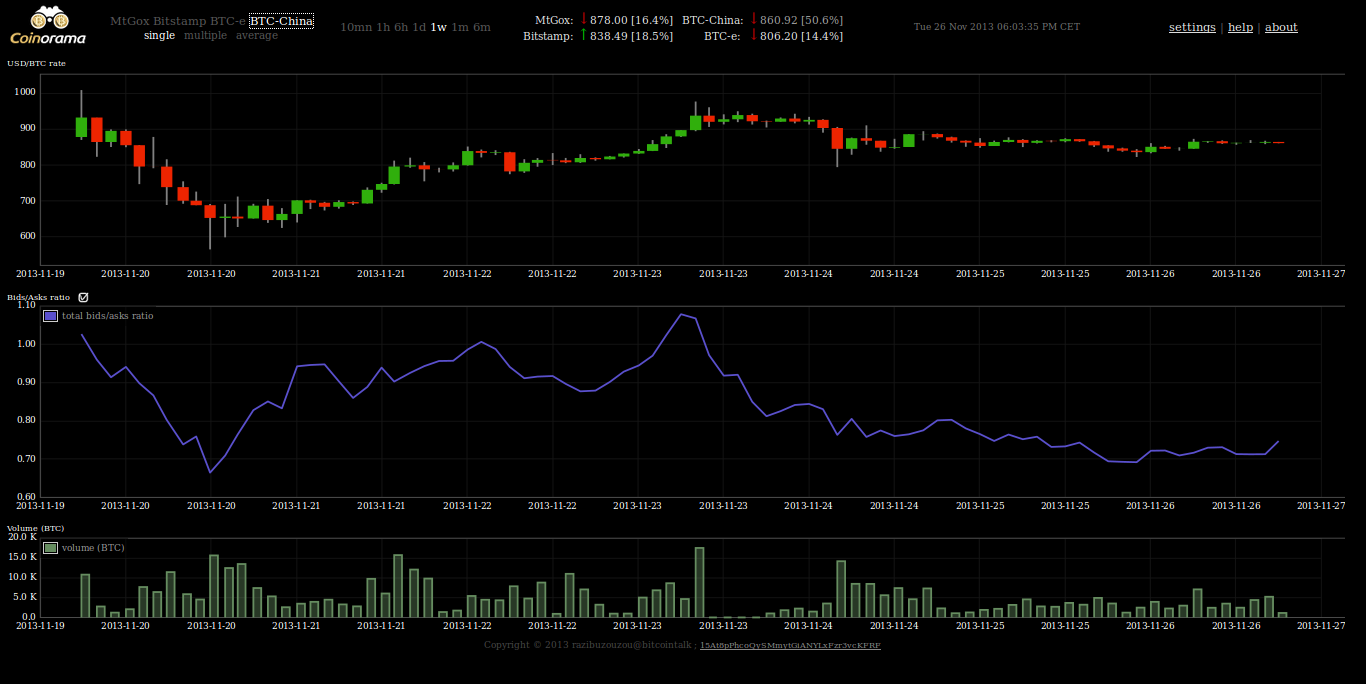Click the Bitstamp price 838.49 [18.5%]
1366x684 pixels.
[x=631, y=36]
